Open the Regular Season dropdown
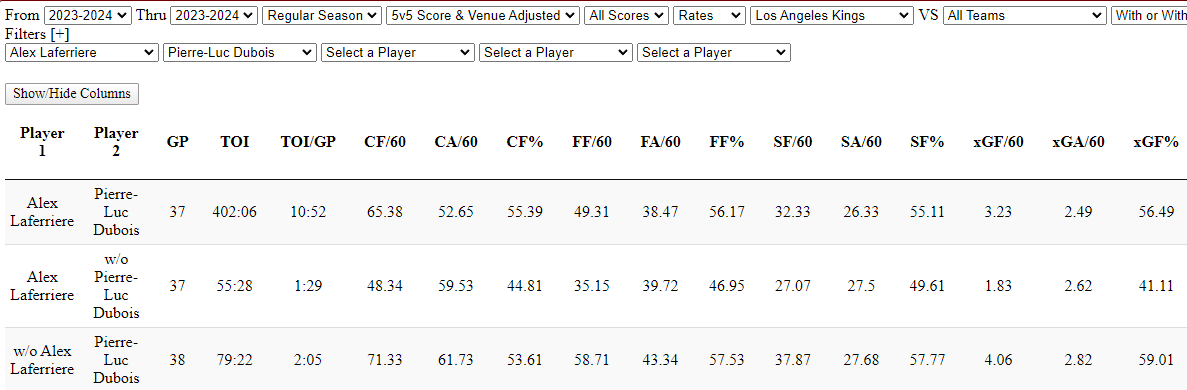The width and height of the screenshot is (1187, 390). (322, 15)
